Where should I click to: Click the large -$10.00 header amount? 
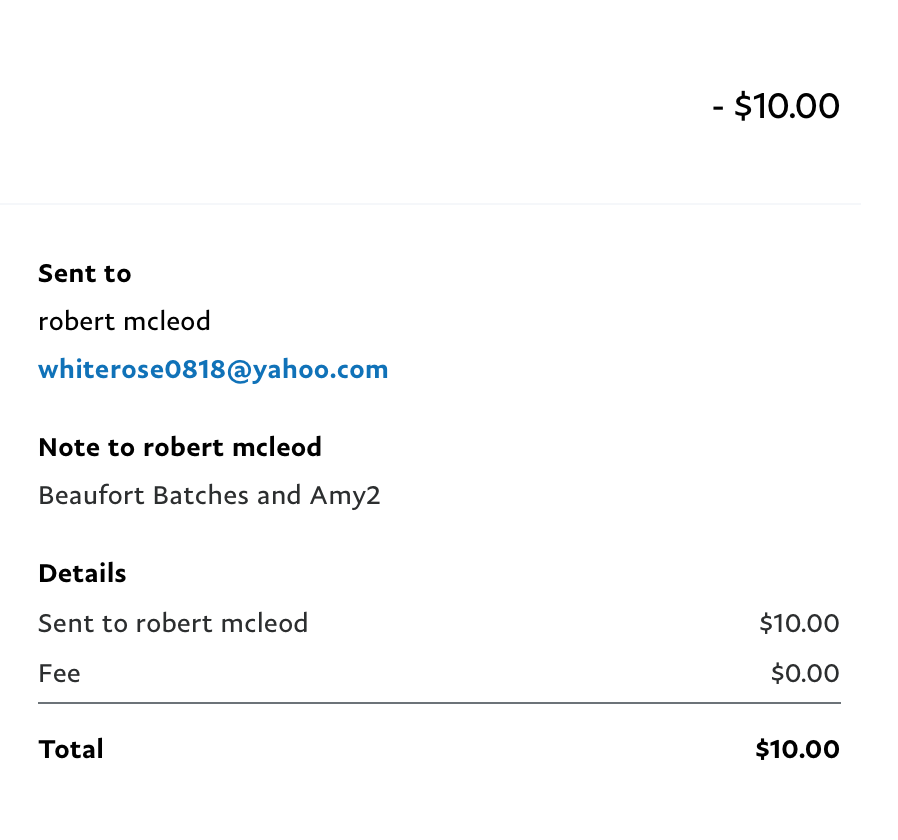(776, 106)
